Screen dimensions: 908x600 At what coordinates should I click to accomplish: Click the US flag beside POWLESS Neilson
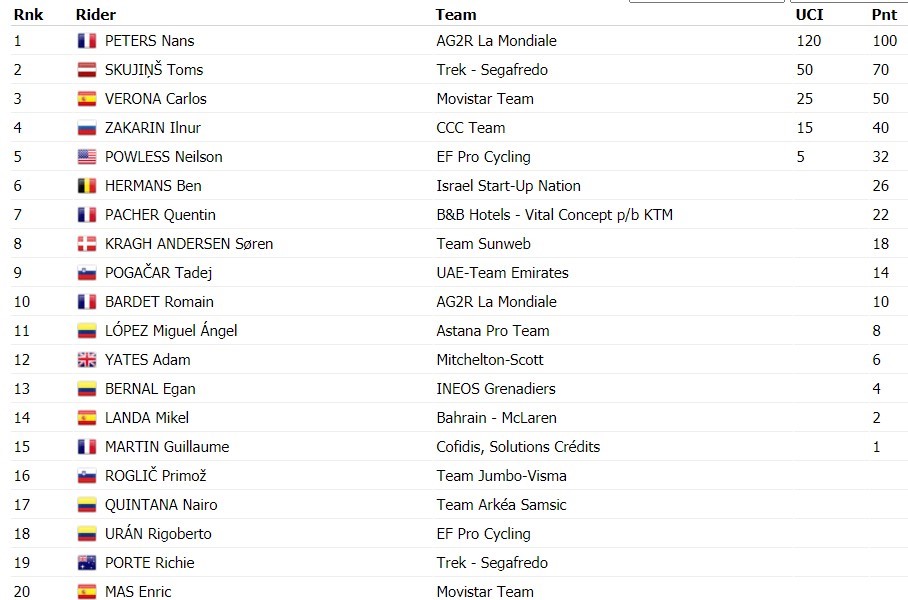pyautogui.click(x=87, y=156)
